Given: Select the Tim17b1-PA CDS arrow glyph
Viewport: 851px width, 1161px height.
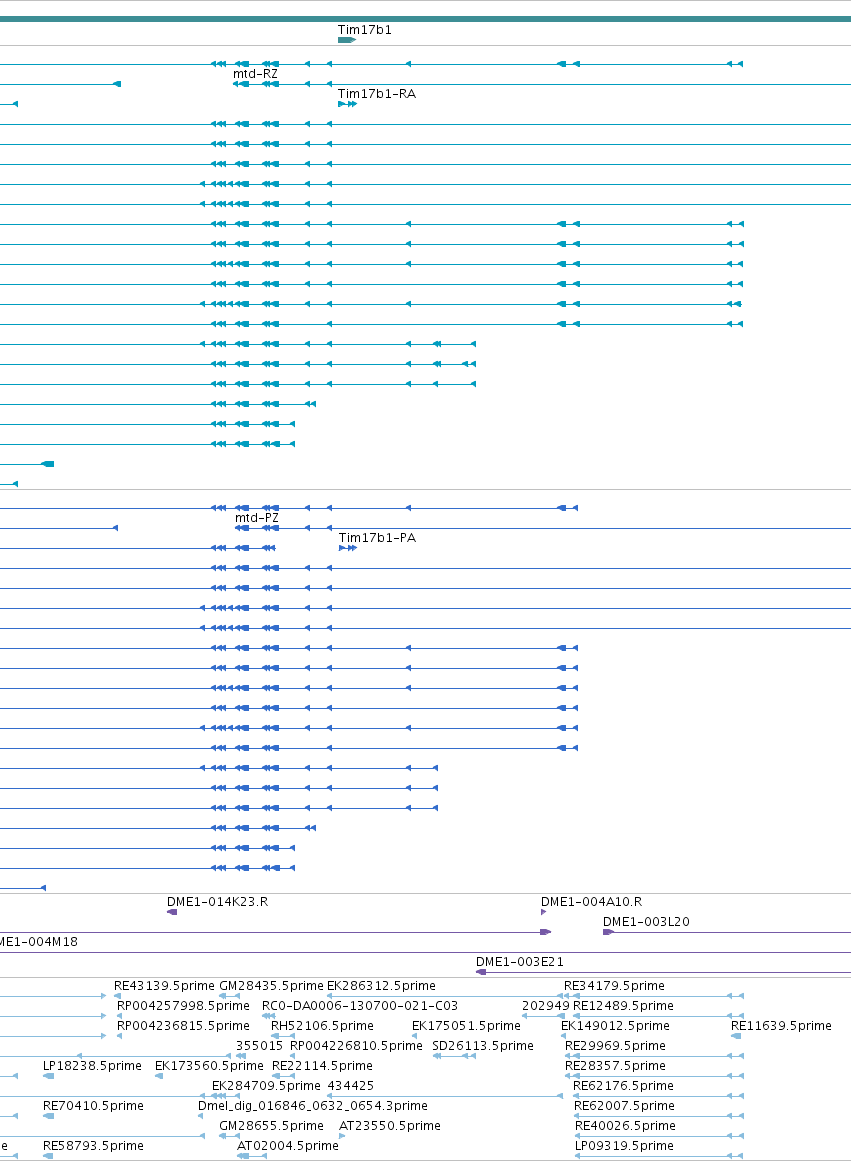Looking at the screenshot, I should point(348,548).
